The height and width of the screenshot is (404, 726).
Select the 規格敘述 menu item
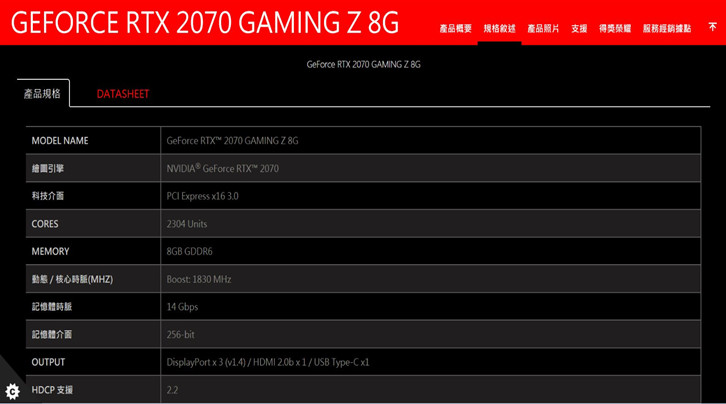pyautogui.click(x=500, y=29)
